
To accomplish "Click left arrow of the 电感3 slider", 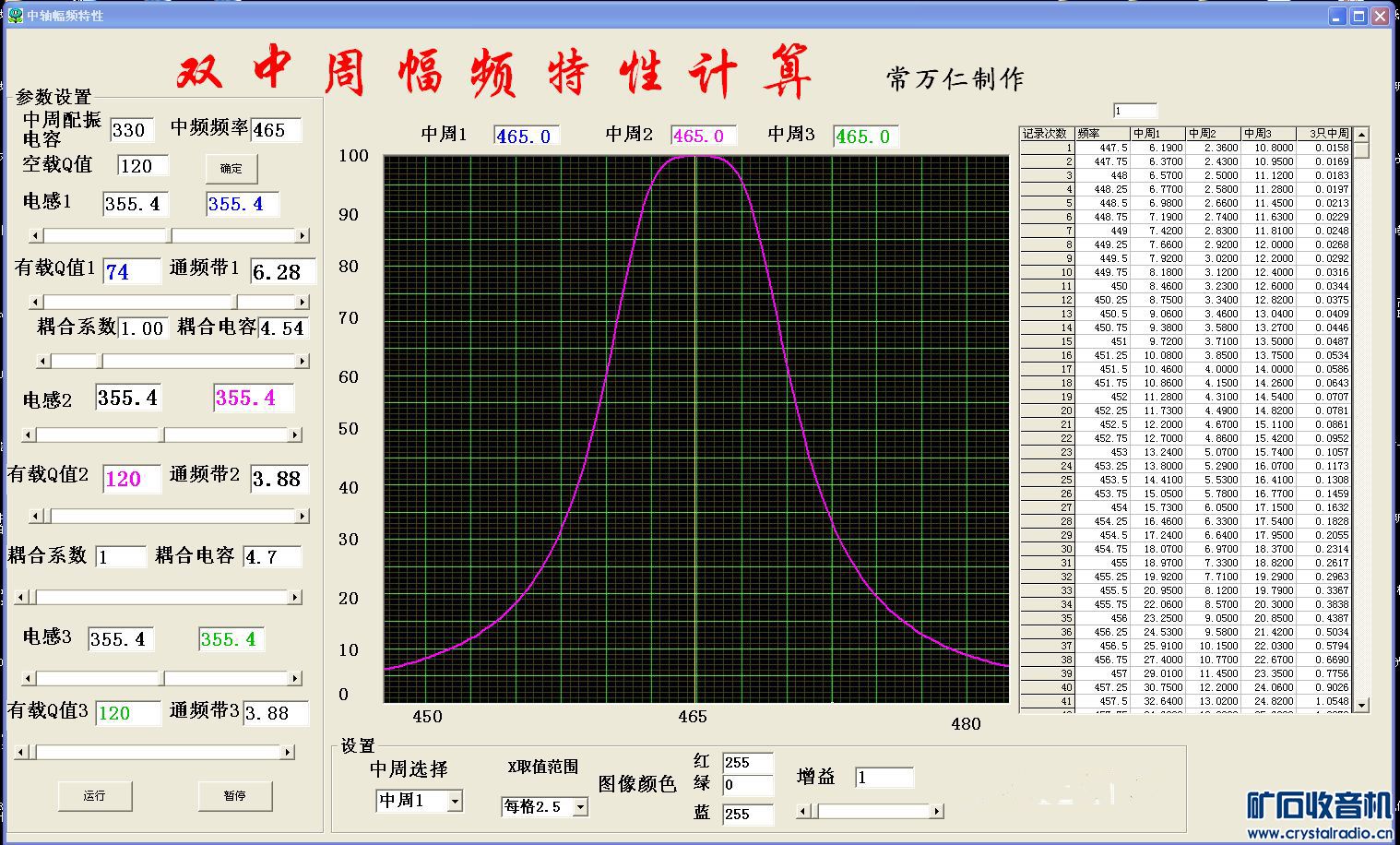I will [x=29, y=679].
